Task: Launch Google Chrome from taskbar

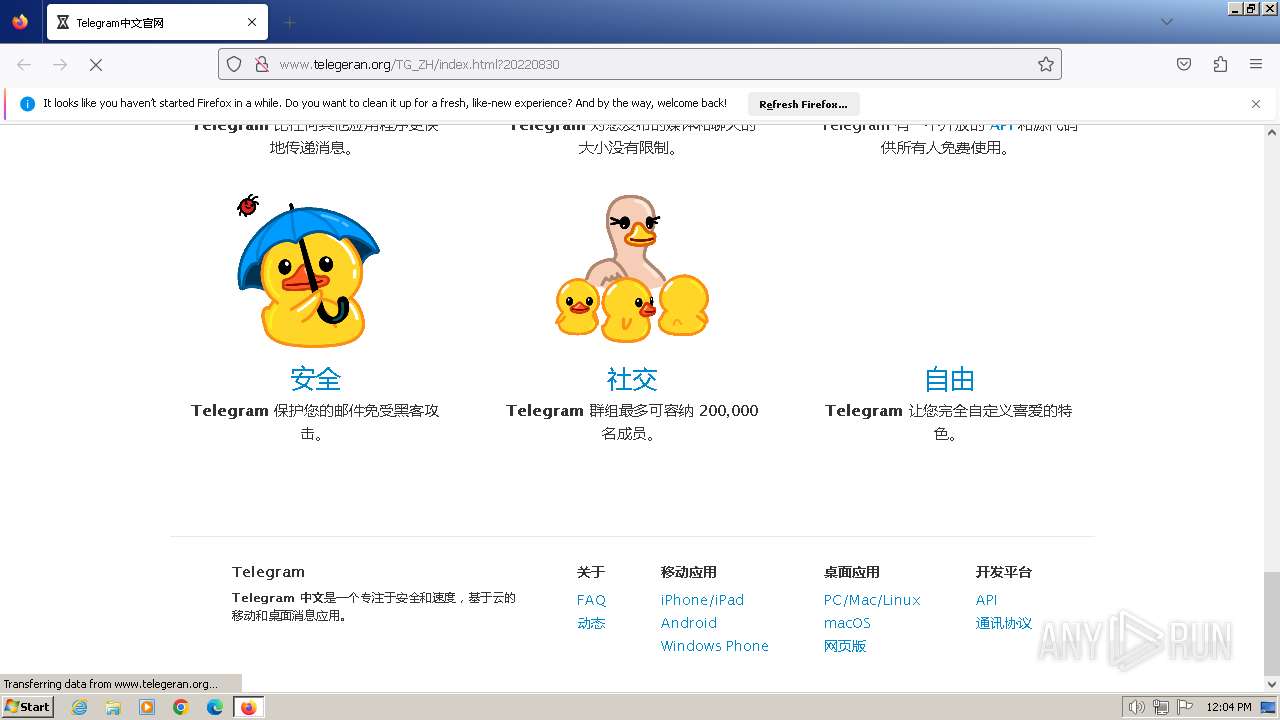Action: pos(181,707)
